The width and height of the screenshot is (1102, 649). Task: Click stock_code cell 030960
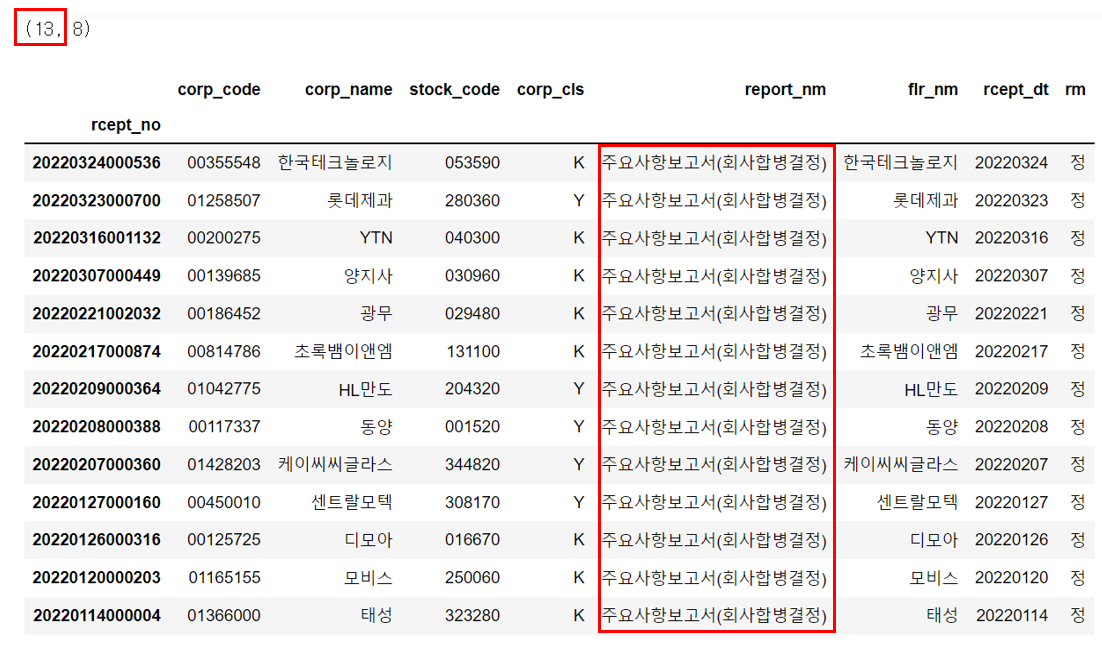(x=472, y=276)
